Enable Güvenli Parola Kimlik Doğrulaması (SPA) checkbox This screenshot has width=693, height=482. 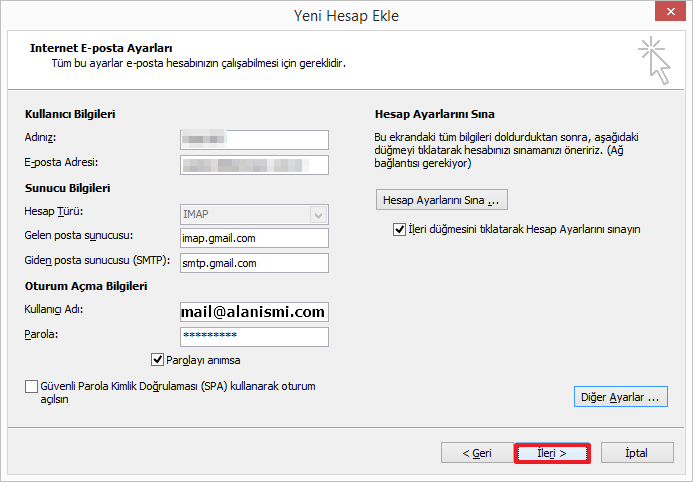[x=33, y=385]
